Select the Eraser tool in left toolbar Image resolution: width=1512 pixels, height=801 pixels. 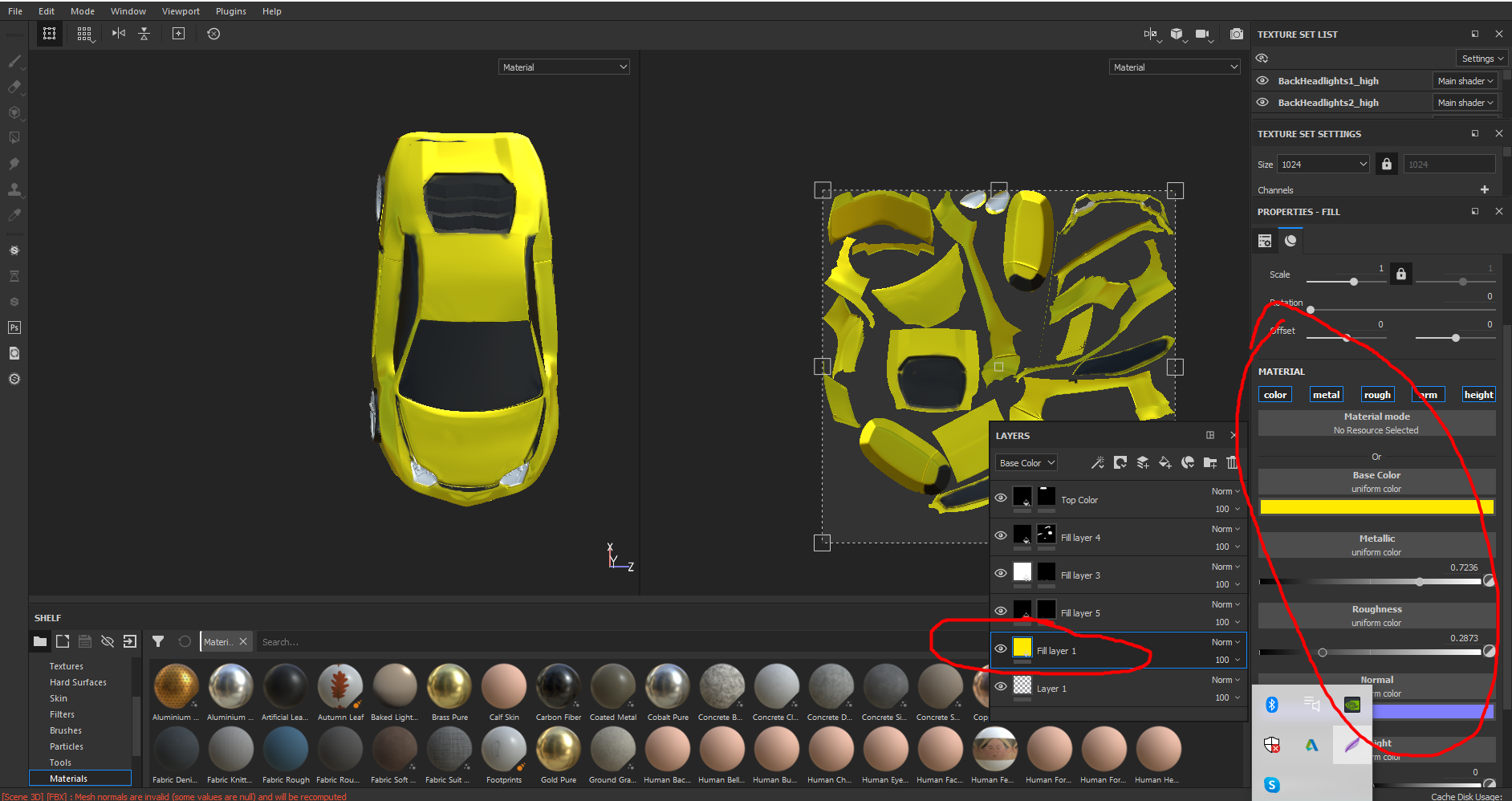(14, 87)
